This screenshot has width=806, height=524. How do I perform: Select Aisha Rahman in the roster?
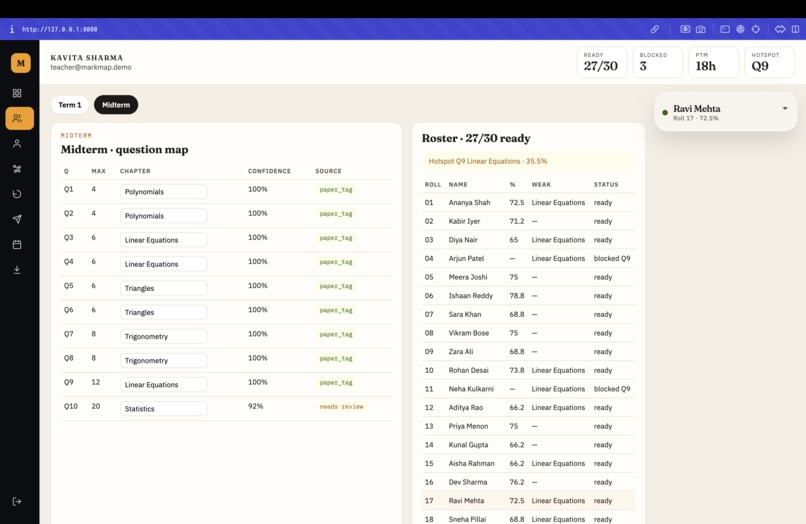528,463
